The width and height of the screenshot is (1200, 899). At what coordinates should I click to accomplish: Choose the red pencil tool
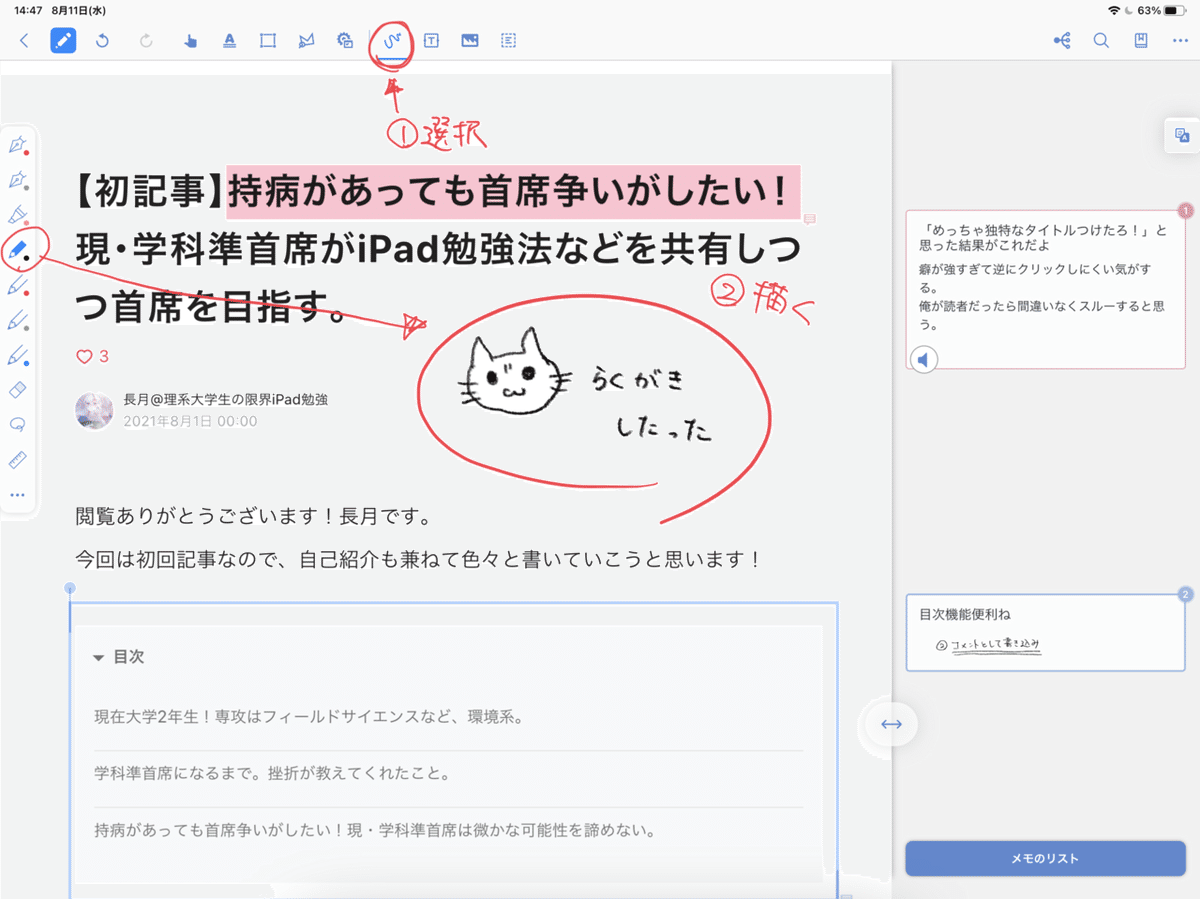tap(17, 286)
